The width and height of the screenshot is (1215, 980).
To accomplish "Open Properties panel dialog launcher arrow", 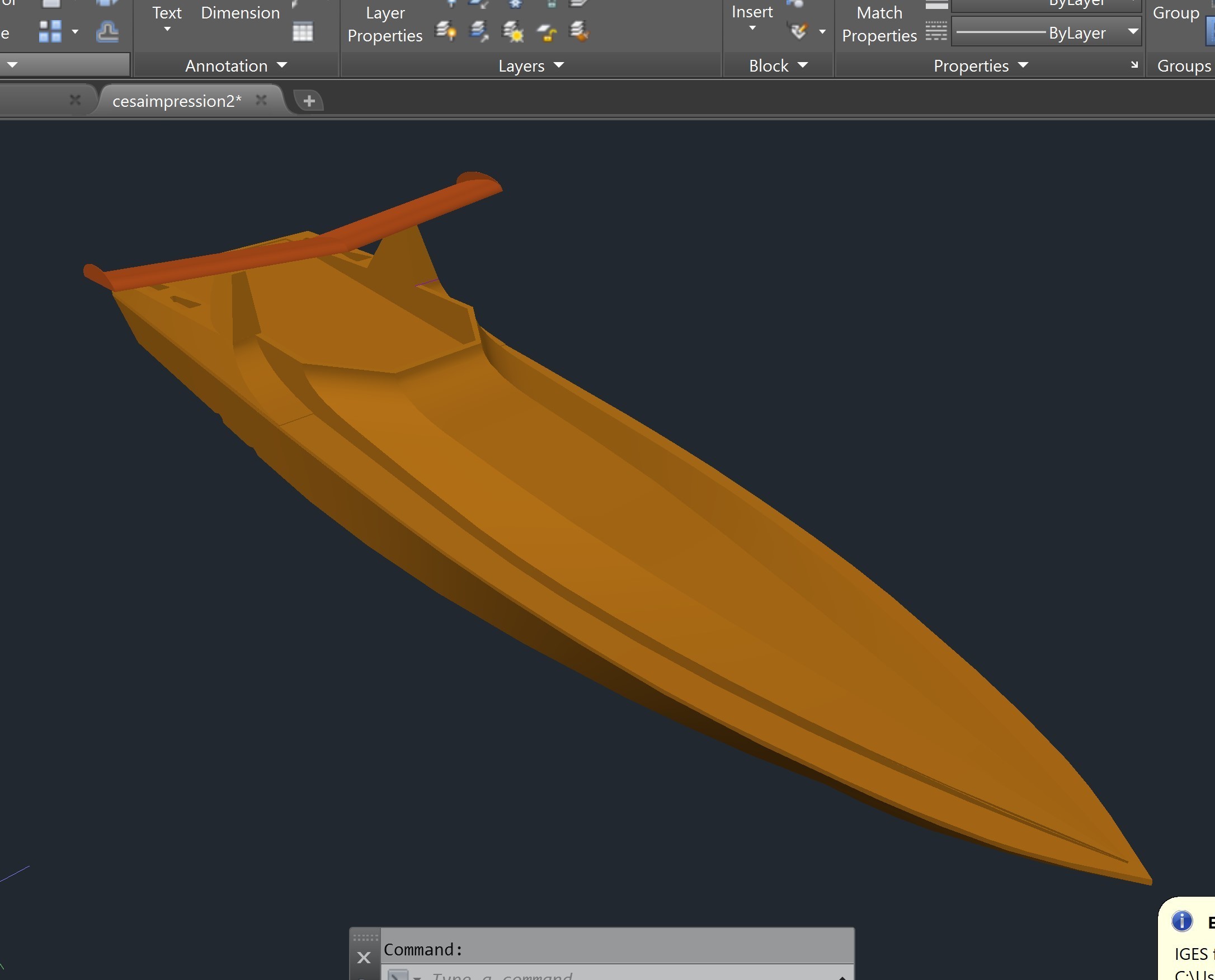I will (1134, 65).
